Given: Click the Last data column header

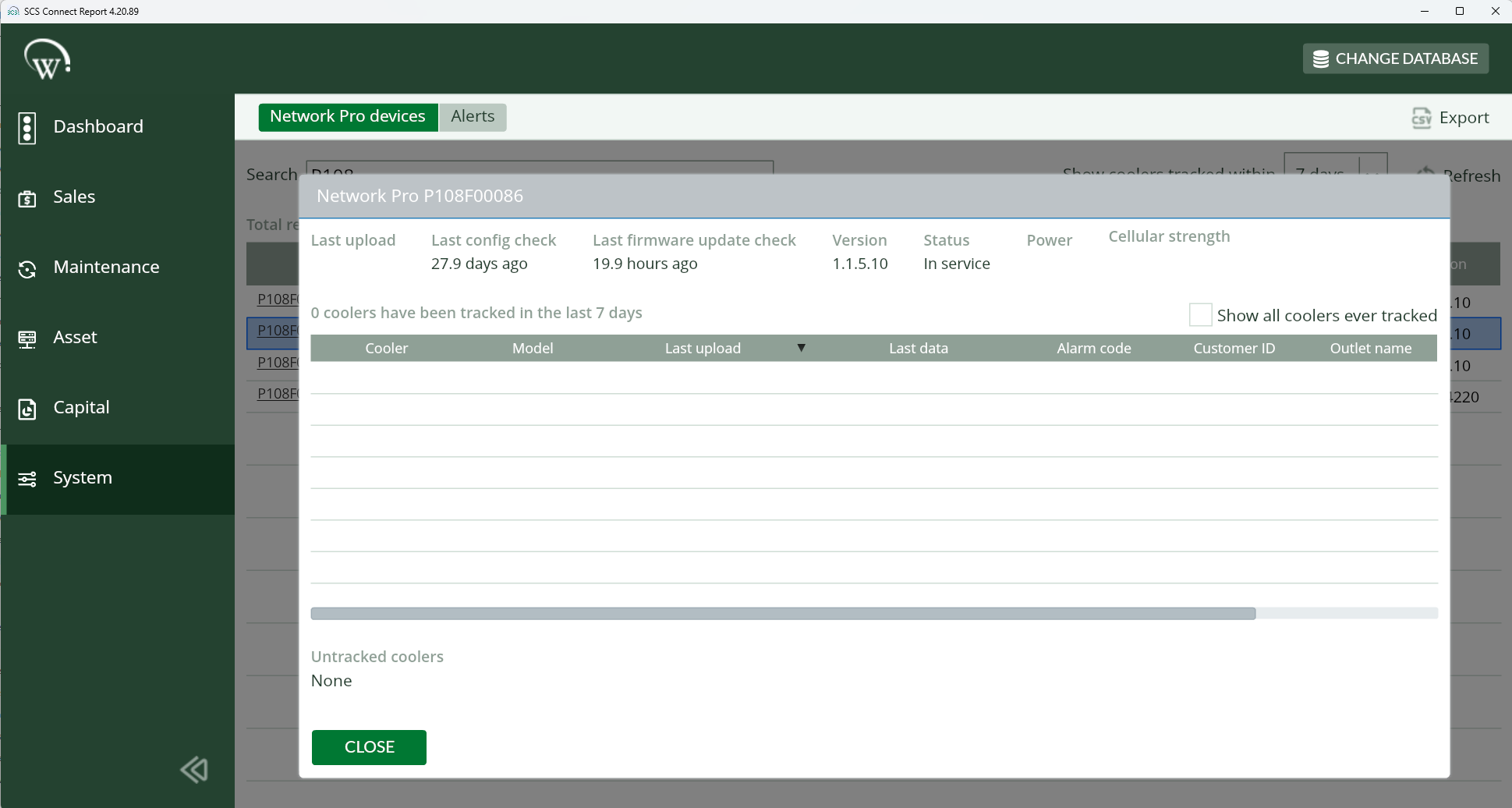Looking at the screenshot, I should pos(919,349).
